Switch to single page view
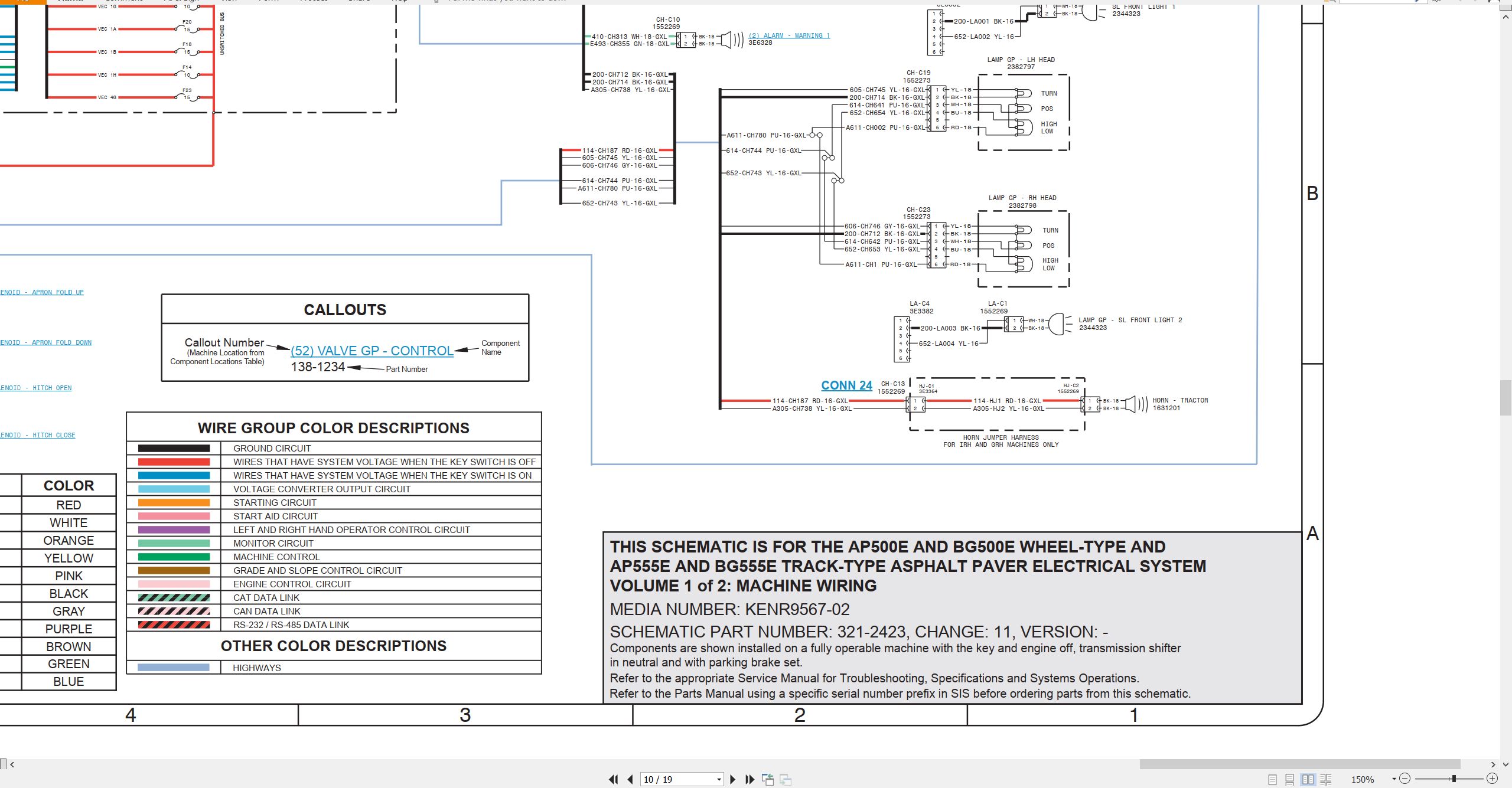This screenshot has width=1512, height=788. tap(1272, 779)
